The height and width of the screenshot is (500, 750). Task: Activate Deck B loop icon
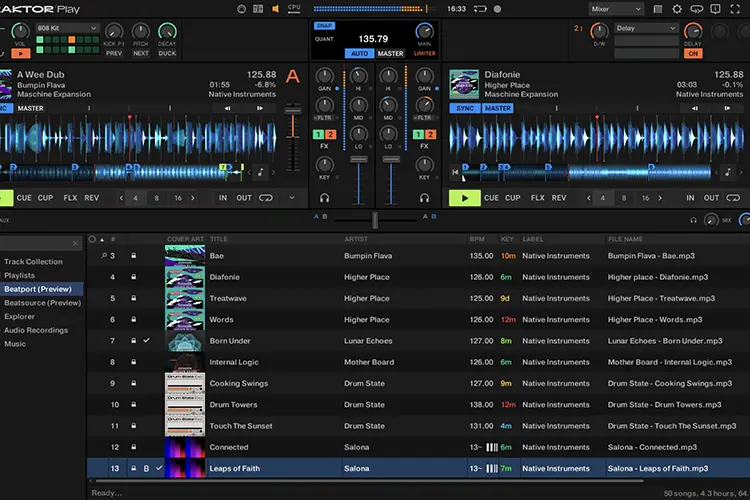[733, 198]
